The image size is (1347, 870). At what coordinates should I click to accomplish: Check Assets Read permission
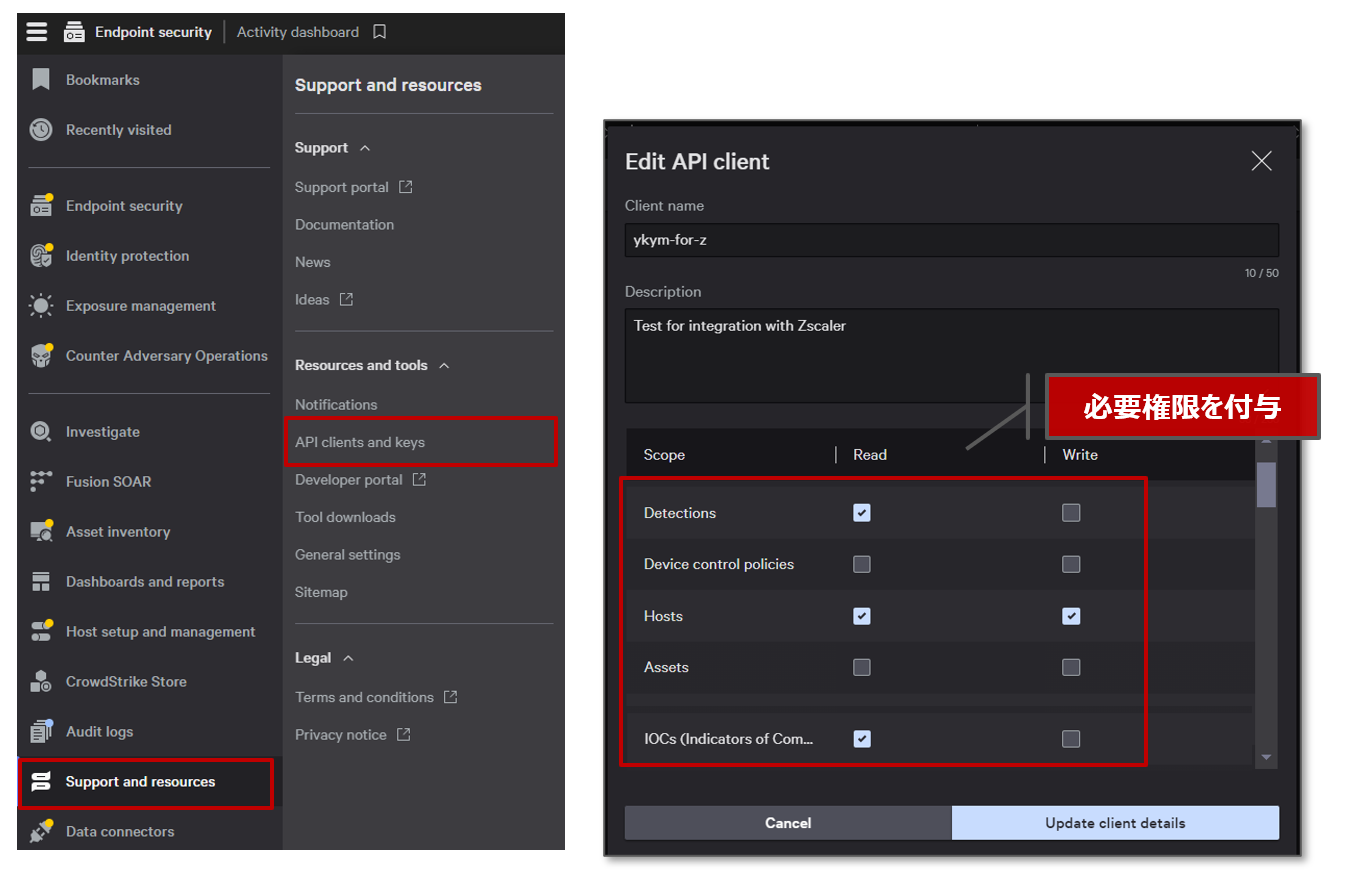click(x=862, y=667)
